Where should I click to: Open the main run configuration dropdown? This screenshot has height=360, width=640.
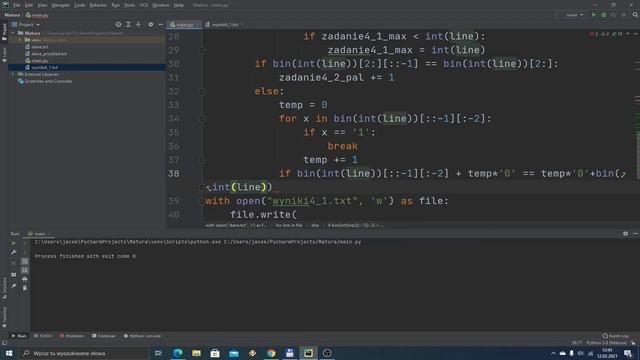[x=572, y=15]
